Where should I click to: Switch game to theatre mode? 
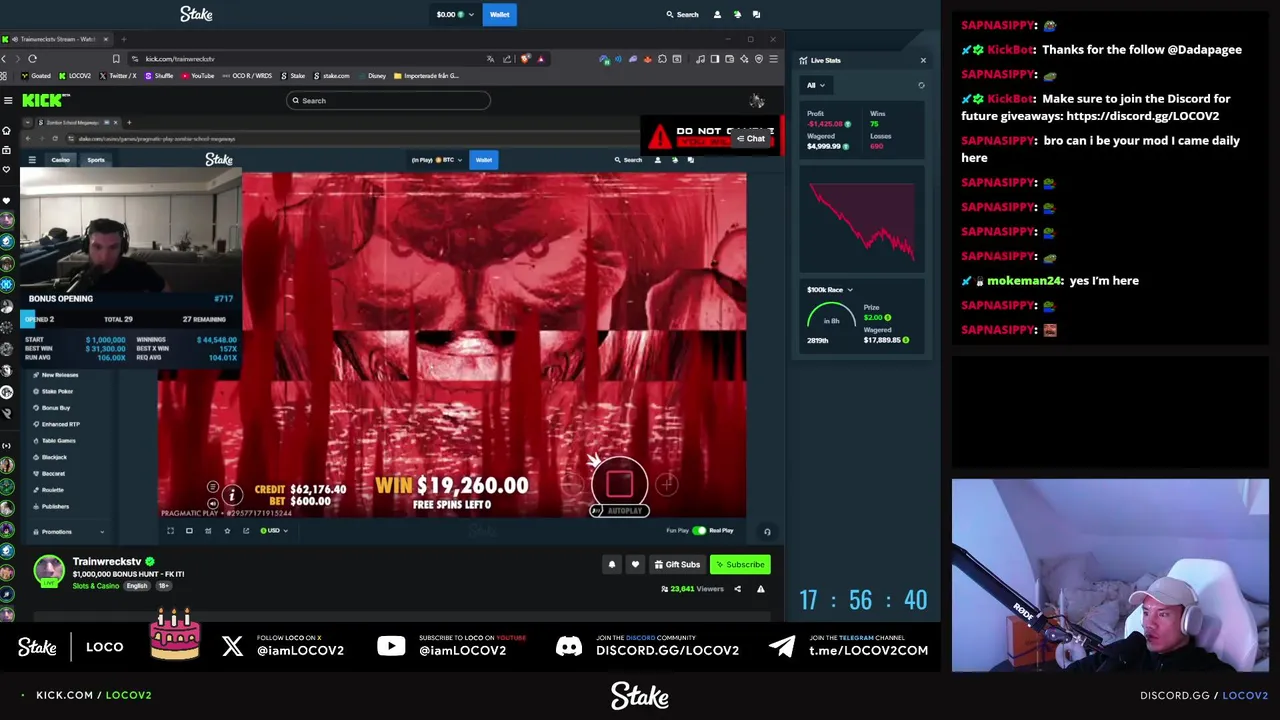pyautogui.click(x=189, y=531)
